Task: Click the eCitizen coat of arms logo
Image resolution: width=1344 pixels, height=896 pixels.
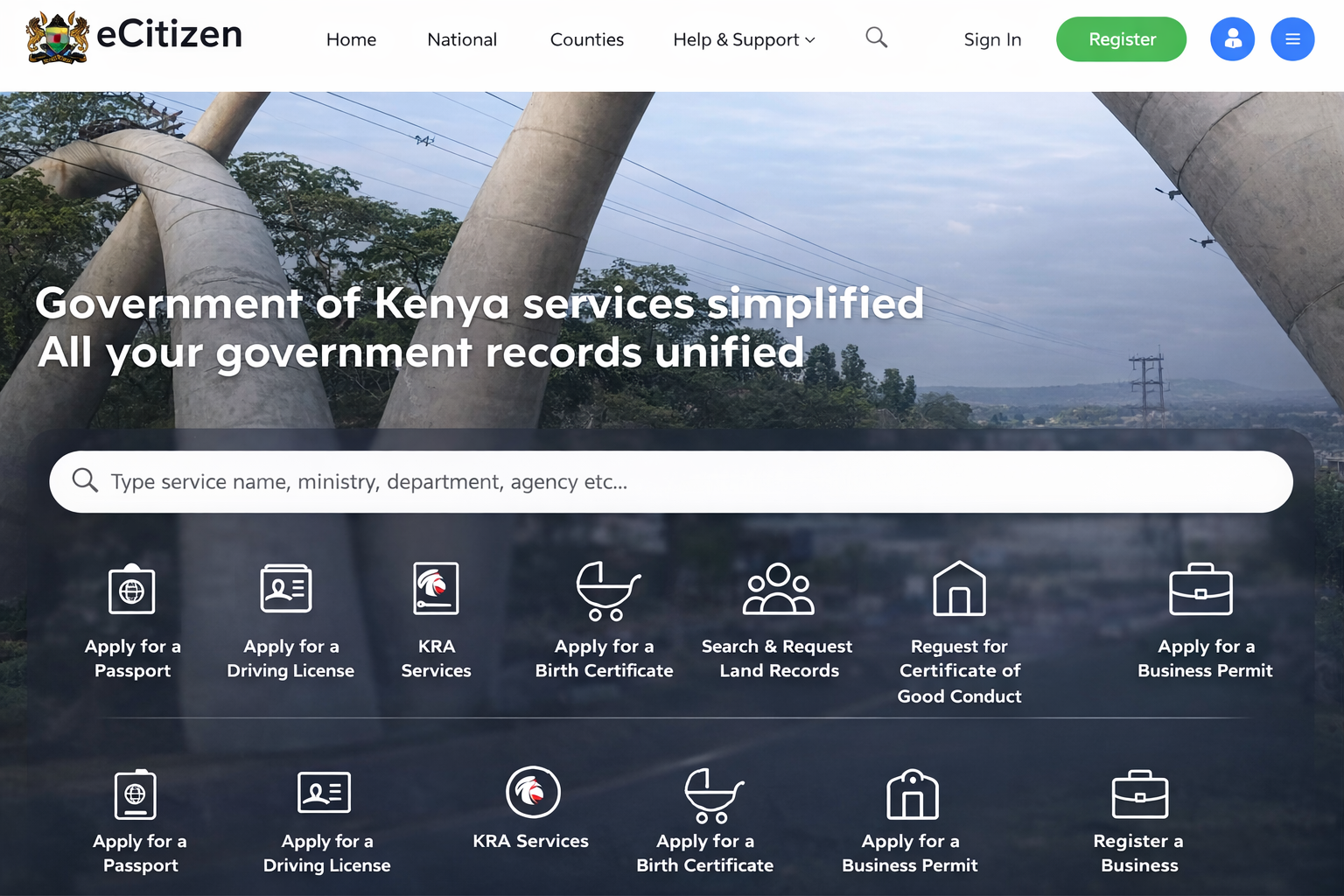Action: click(x=58, y=38)
